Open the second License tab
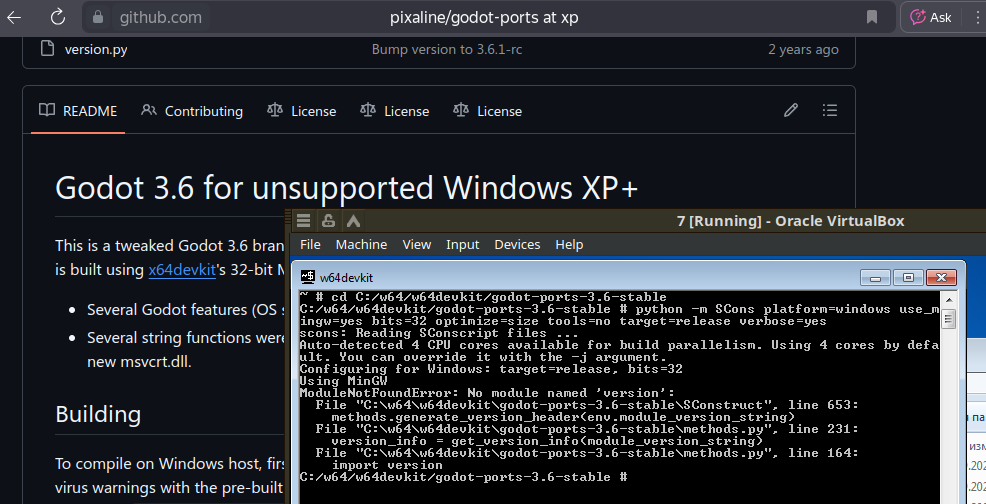This screenshot has width=986, height=504. point(394,111)
